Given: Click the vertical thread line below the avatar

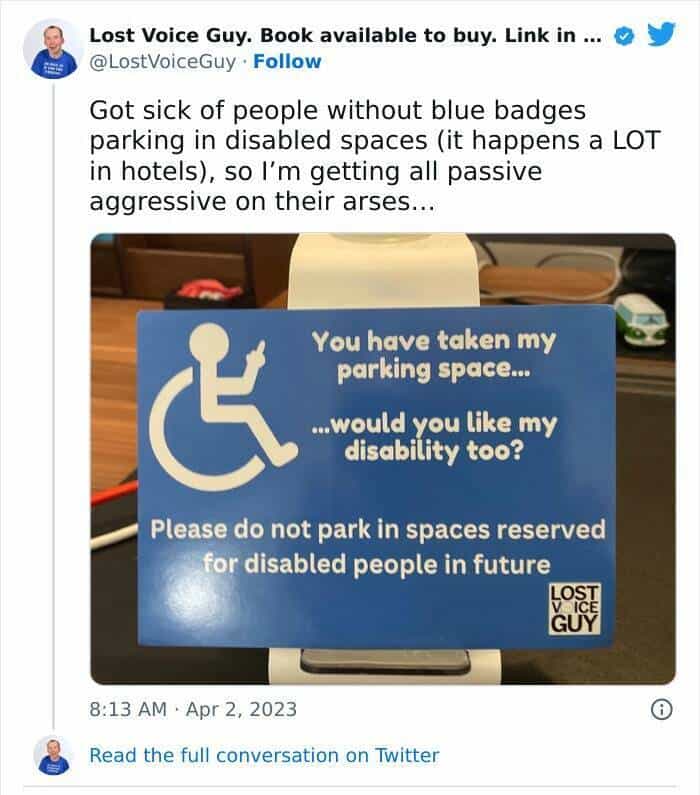Looking at the screenshot, I should coord(53,406).
